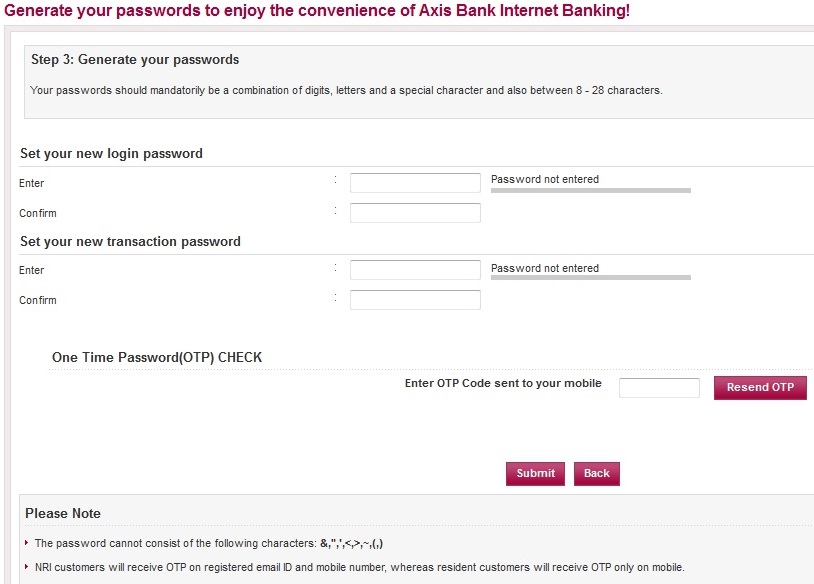Click the Resend OTP button
The height and width of the screenshot is (584, 814).
point(760,388)
